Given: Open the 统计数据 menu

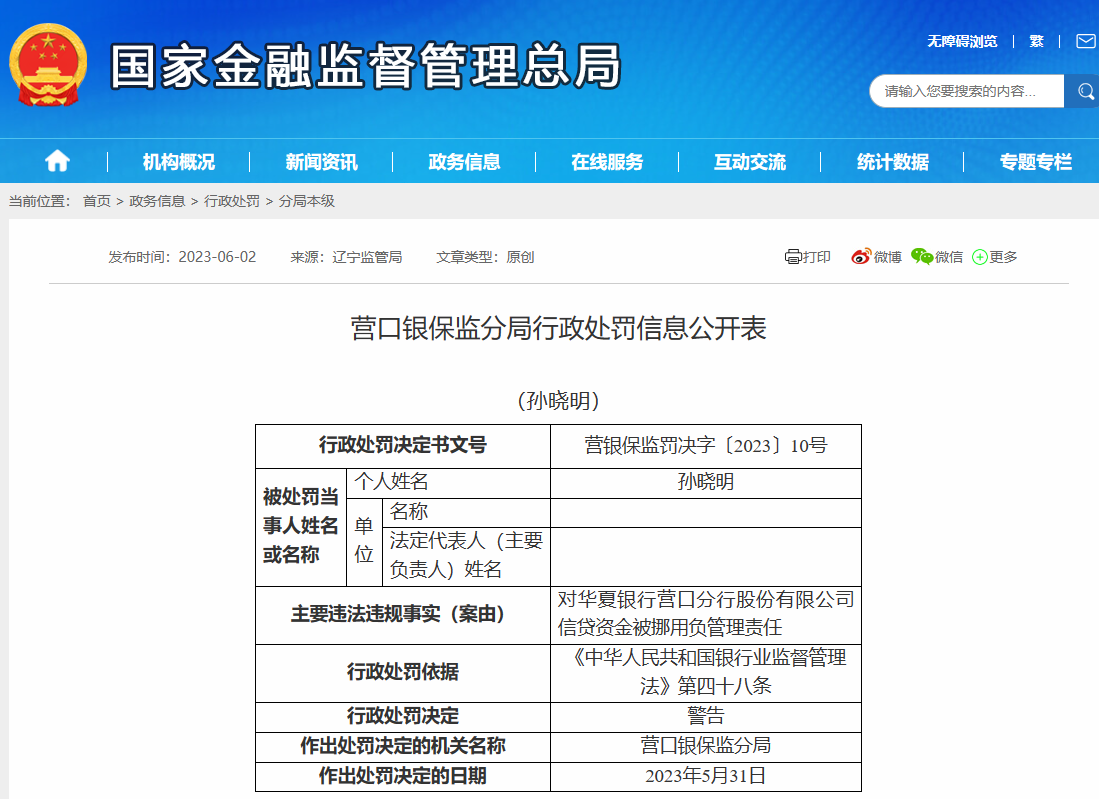Looking at the screenshot, I should 893,162.
